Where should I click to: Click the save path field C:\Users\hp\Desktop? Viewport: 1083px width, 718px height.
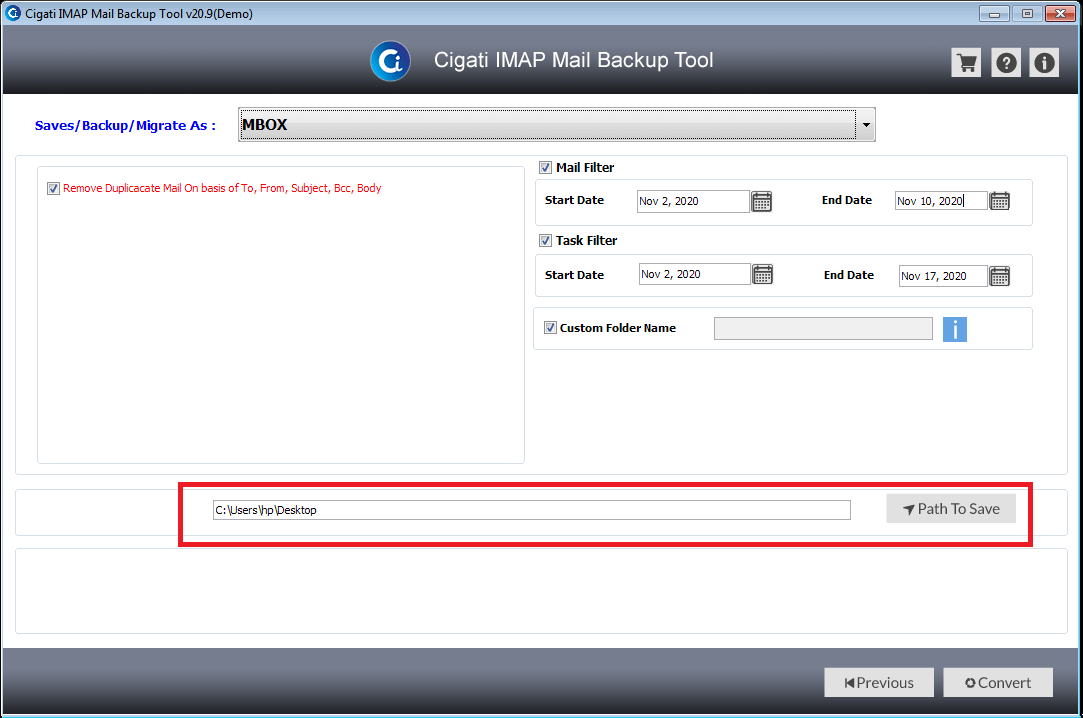[532, 510]
